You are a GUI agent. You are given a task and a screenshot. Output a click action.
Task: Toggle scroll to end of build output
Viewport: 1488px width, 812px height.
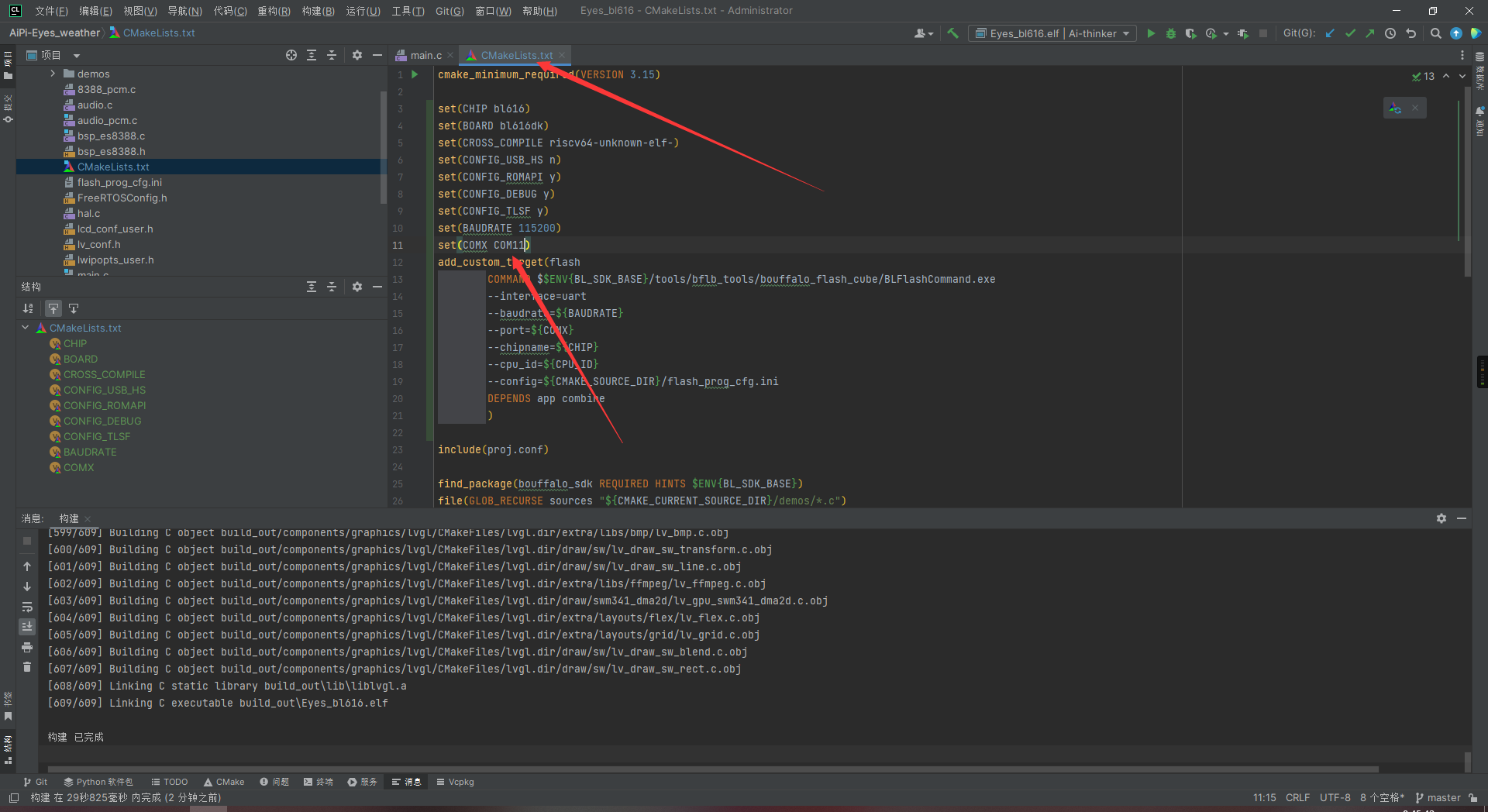(27, 626)
